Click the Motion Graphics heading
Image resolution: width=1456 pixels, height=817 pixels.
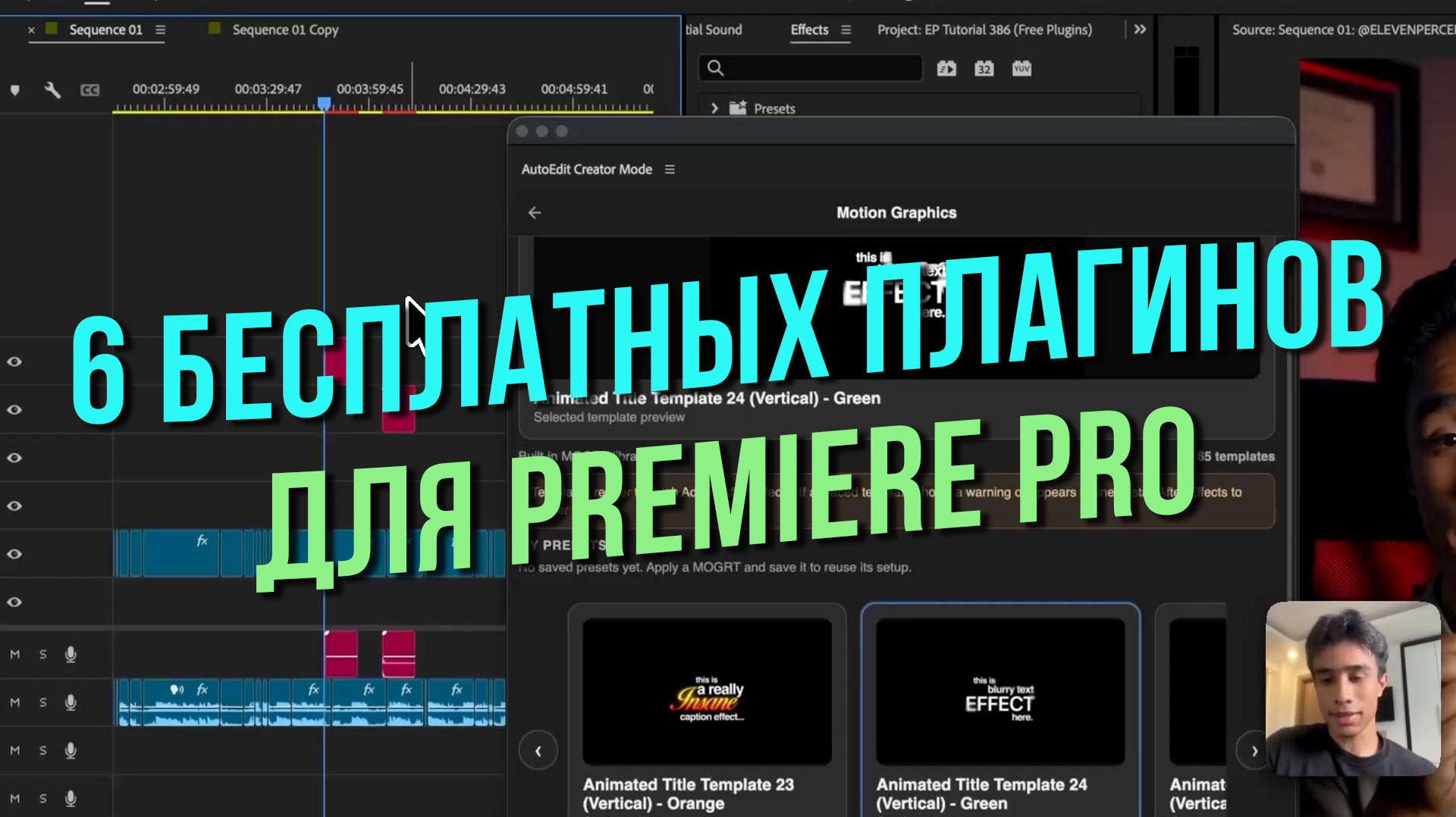tap(896, 213)
